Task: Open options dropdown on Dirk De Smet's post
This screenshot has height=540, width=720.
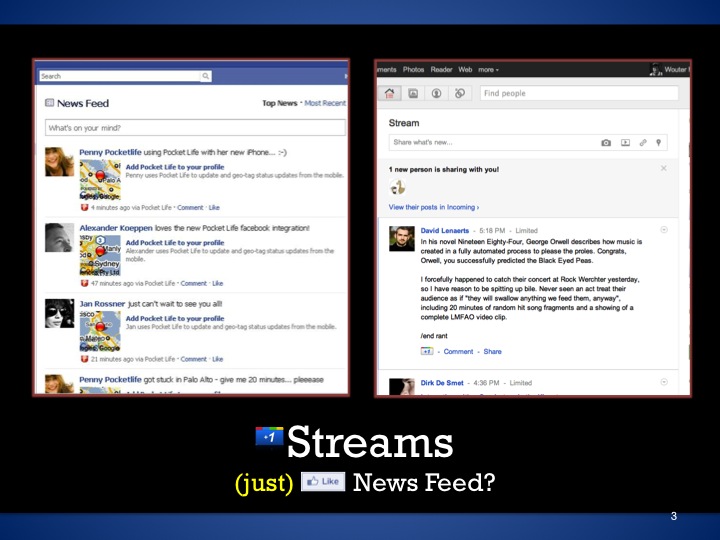Action: coord(664,382)
